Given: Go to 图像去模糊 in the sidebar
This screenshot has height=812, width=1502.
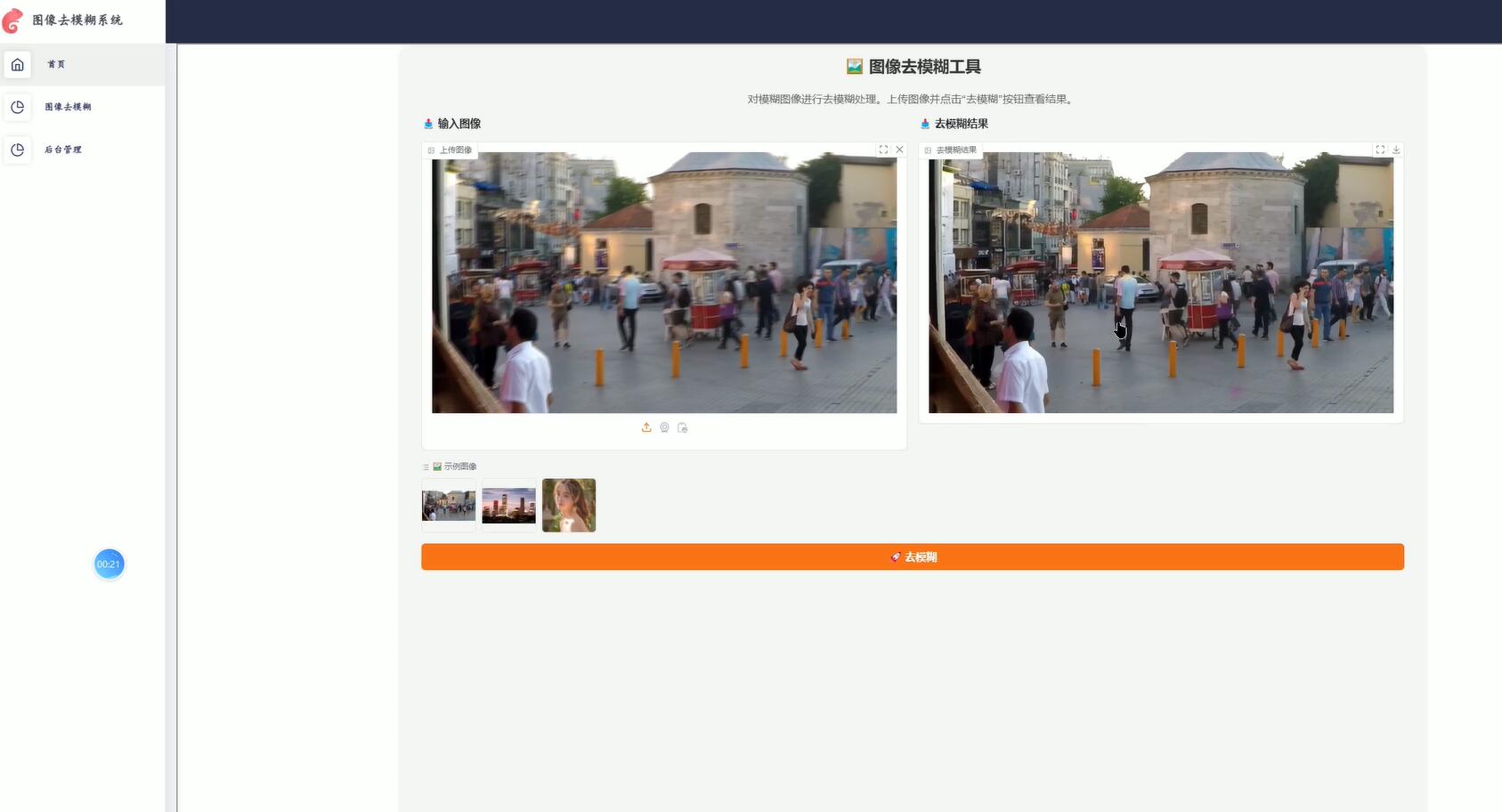Looking at the screenshot, I should click(x=68, y=107).
